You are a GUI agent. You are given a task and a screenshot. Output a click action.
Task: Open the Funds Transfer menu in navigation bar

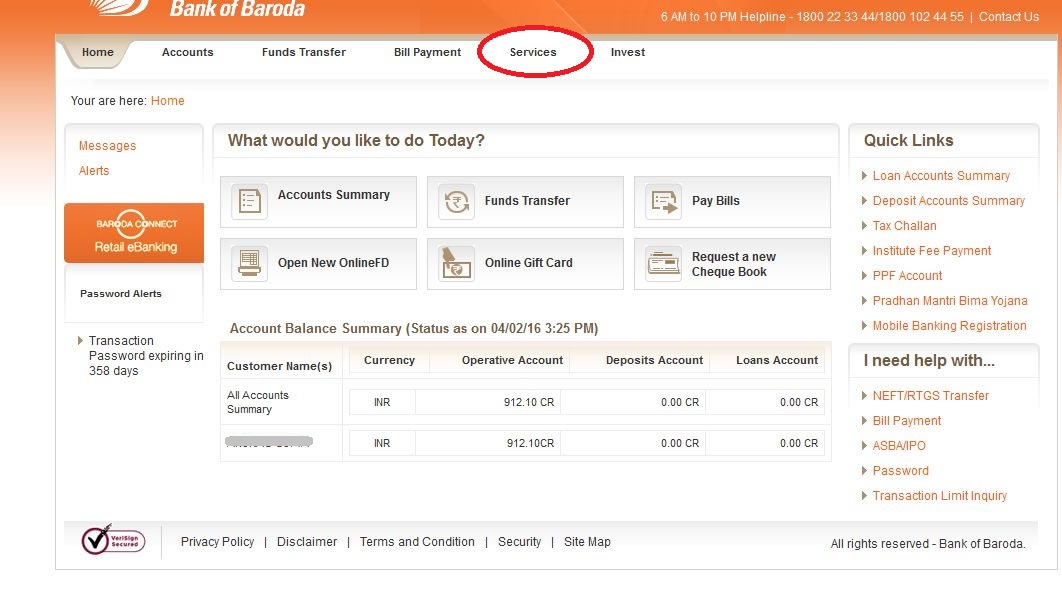pyautogui.click(x=303, y=52)
